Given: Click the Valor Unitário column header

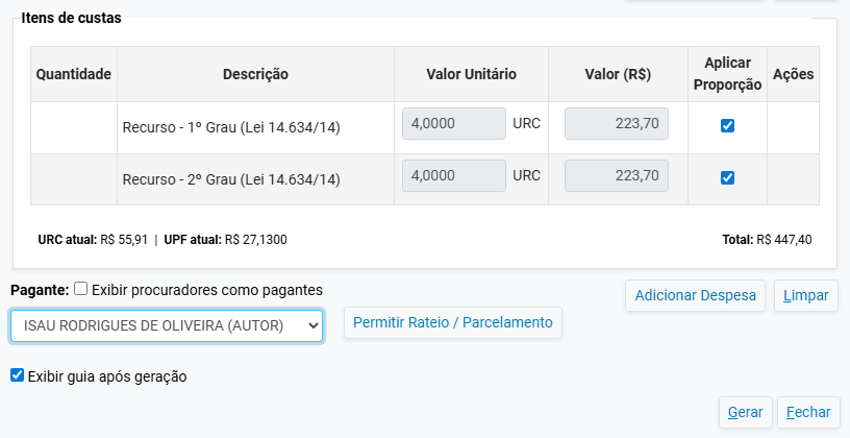Looking at the screenshot, I should coord(471,74).
